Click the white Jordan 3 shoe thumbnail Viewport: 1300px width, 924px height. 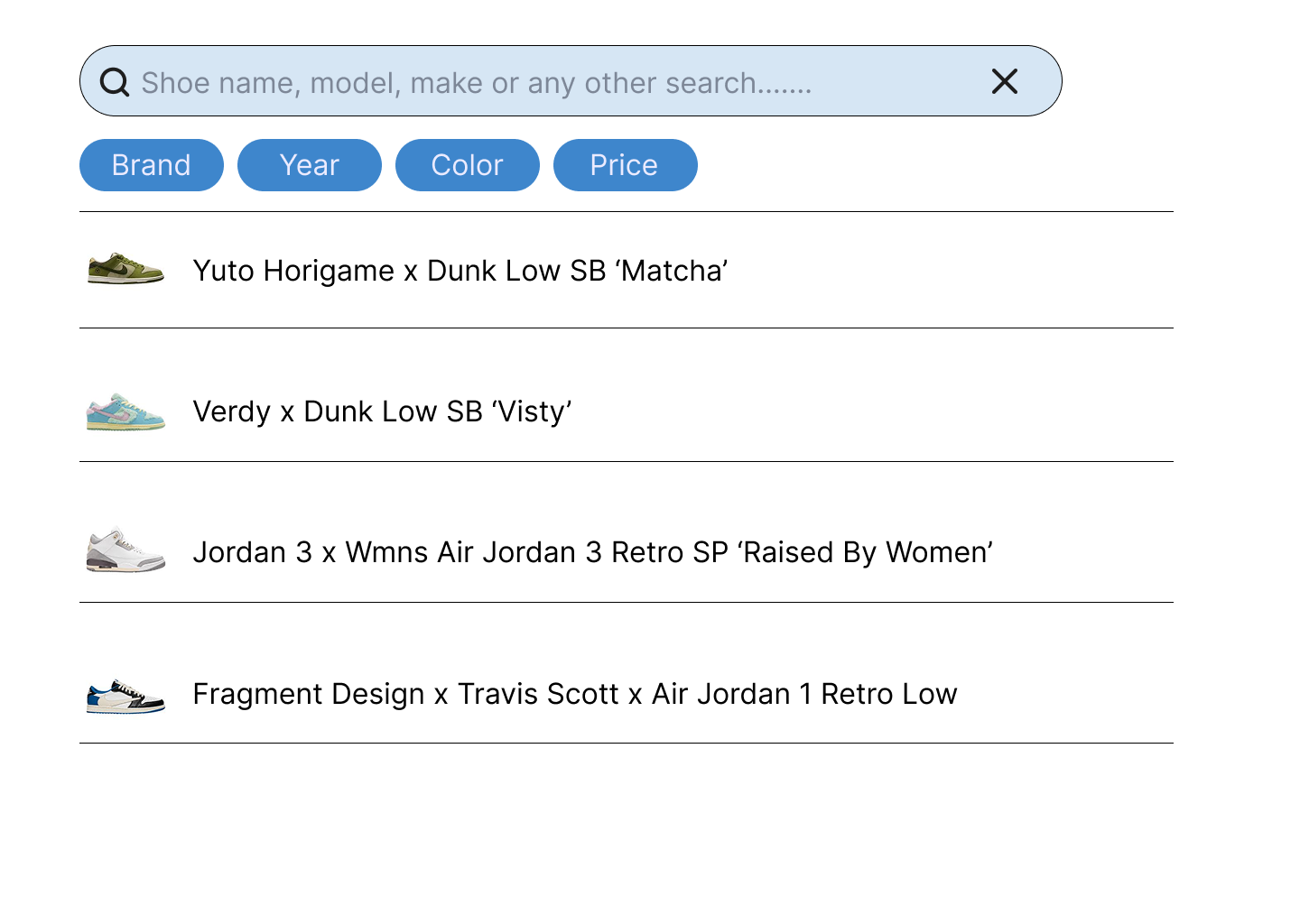pos(125,550)
